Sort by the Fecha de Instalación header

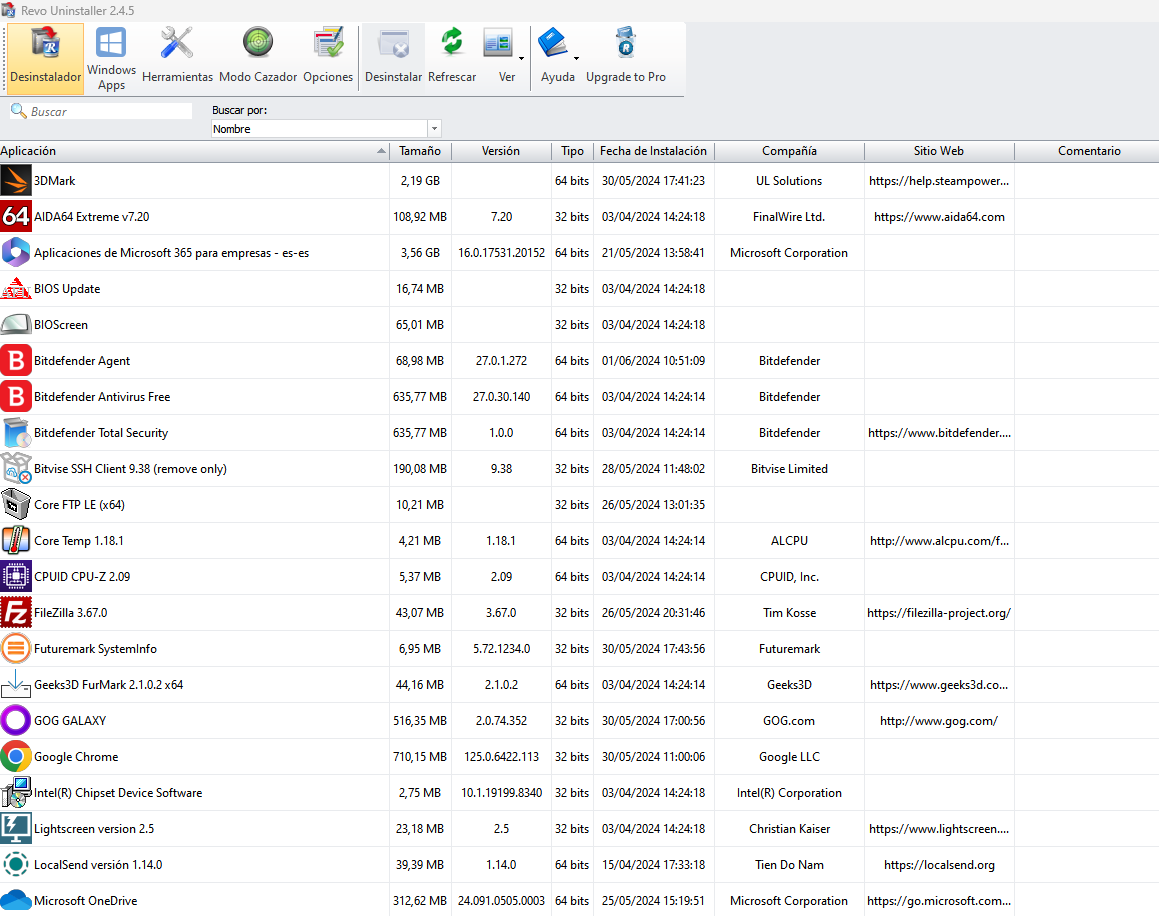653,151
